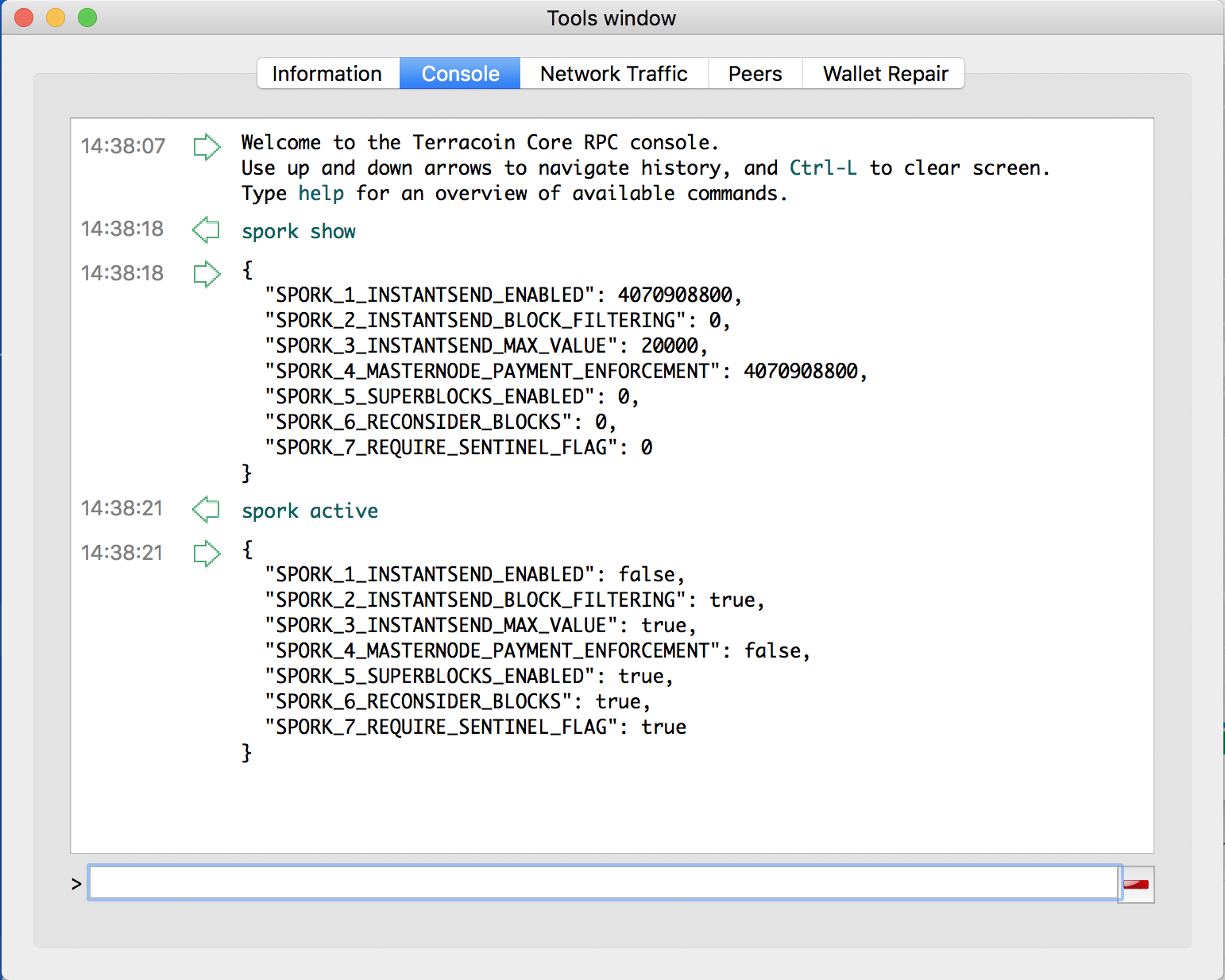Click the SPORK_1_INSTANTSEND_ENABLED 4070908800 line
The height and width of the screenshot is (980, 1225).
pyautogui.click(x=504, y=295)
